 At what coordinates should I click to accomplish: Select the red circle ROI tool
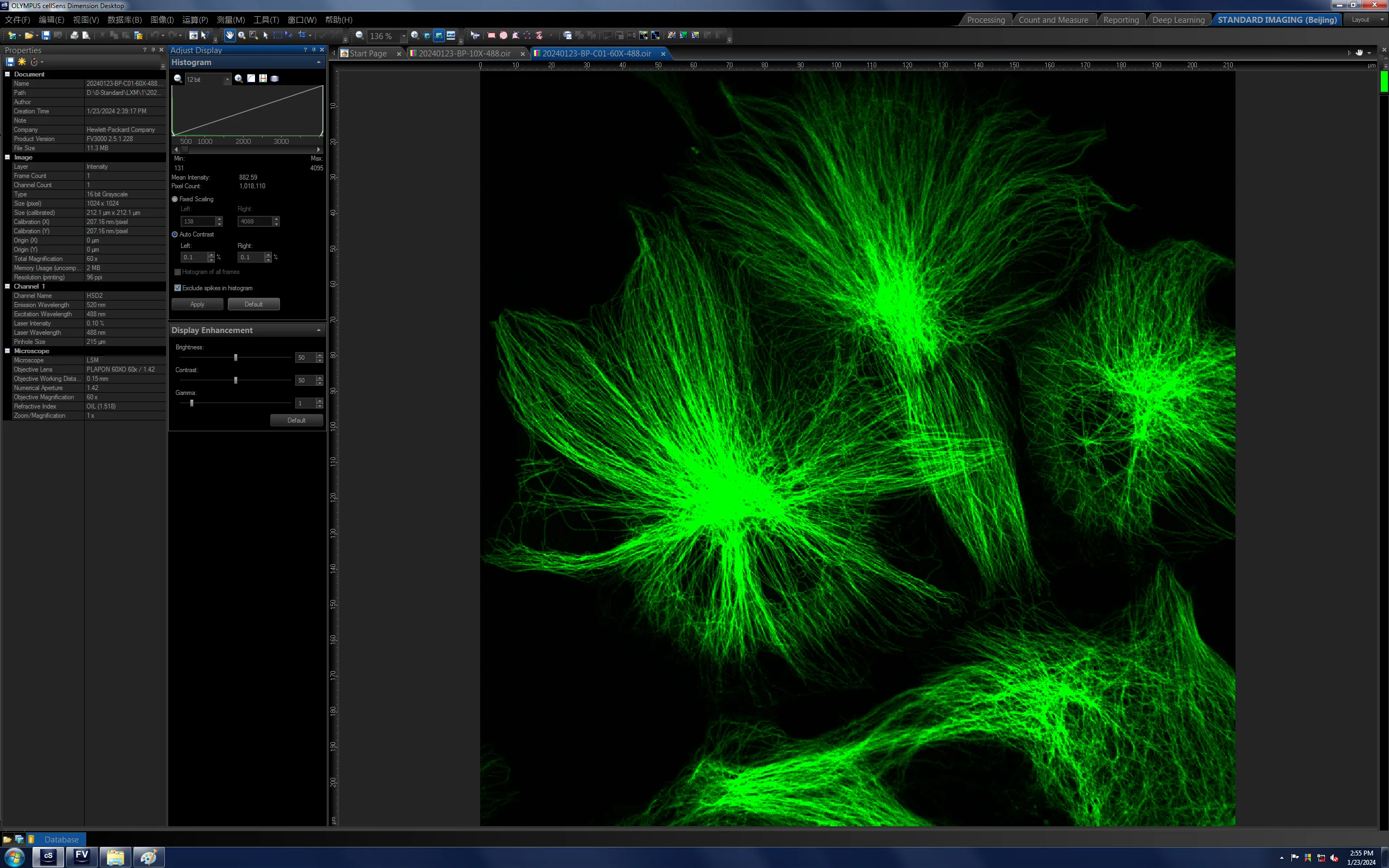(x=504, y=36)
